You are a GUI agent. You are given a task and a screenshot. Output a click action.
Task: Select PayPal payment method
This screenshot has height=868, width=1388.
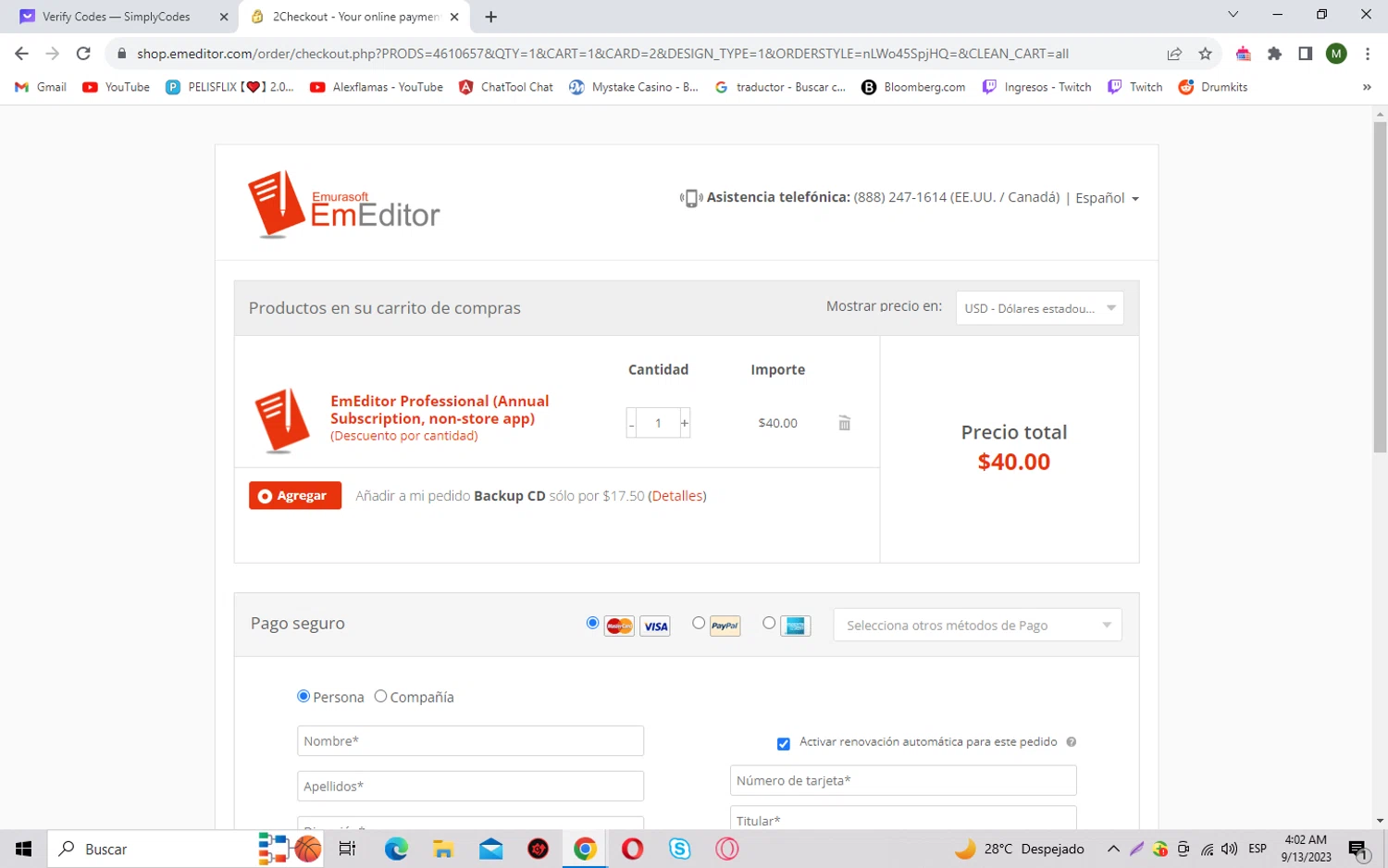699,623
